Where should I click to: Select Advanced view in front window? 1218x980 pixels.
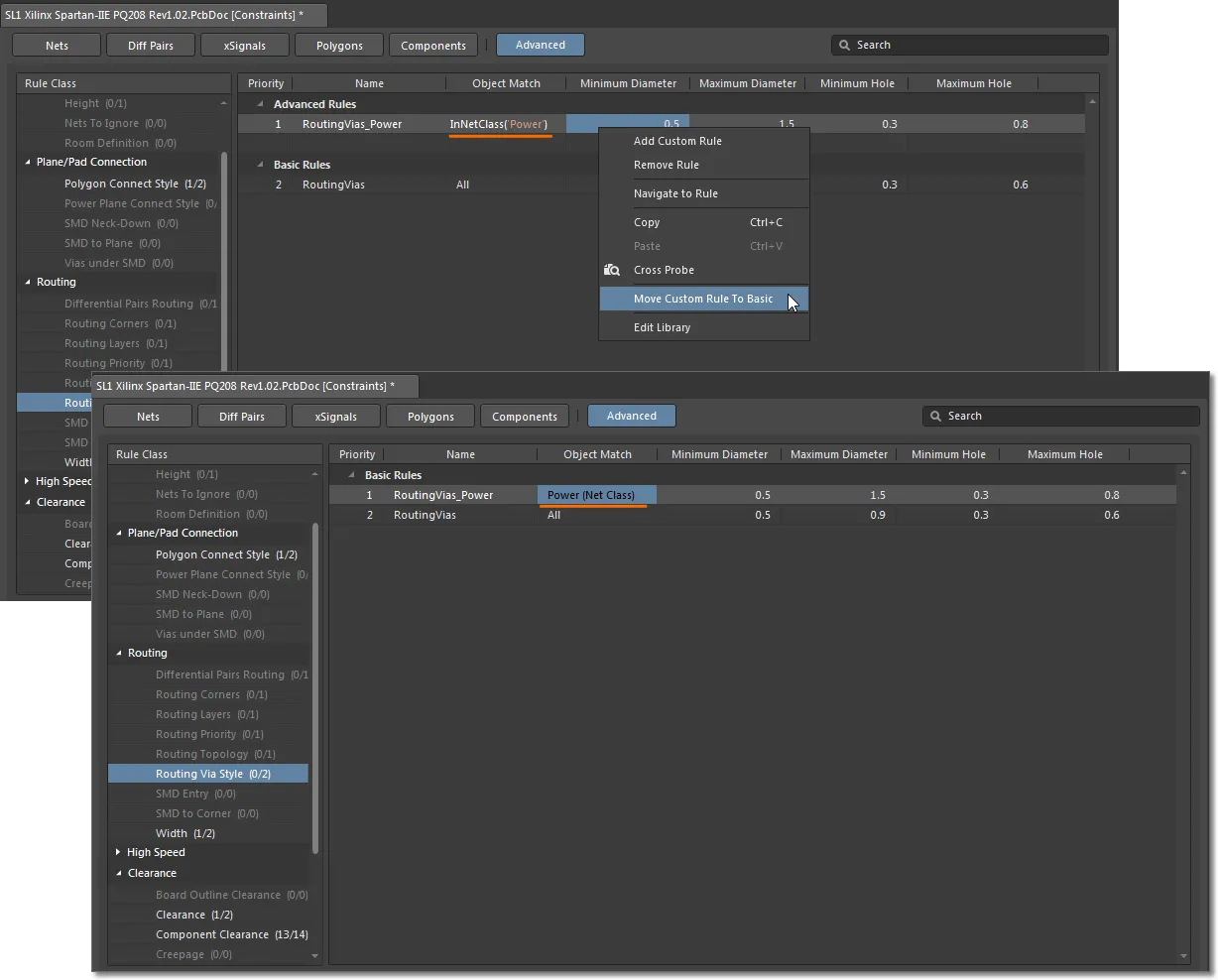pos(632,416)
